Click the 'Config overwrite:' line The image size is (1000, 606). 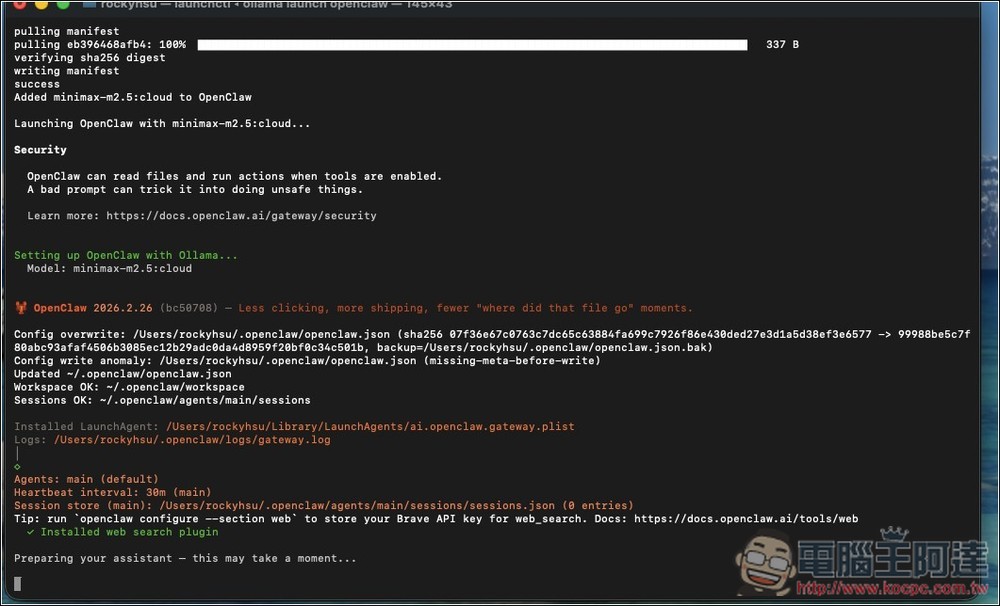tap(492, 341)
